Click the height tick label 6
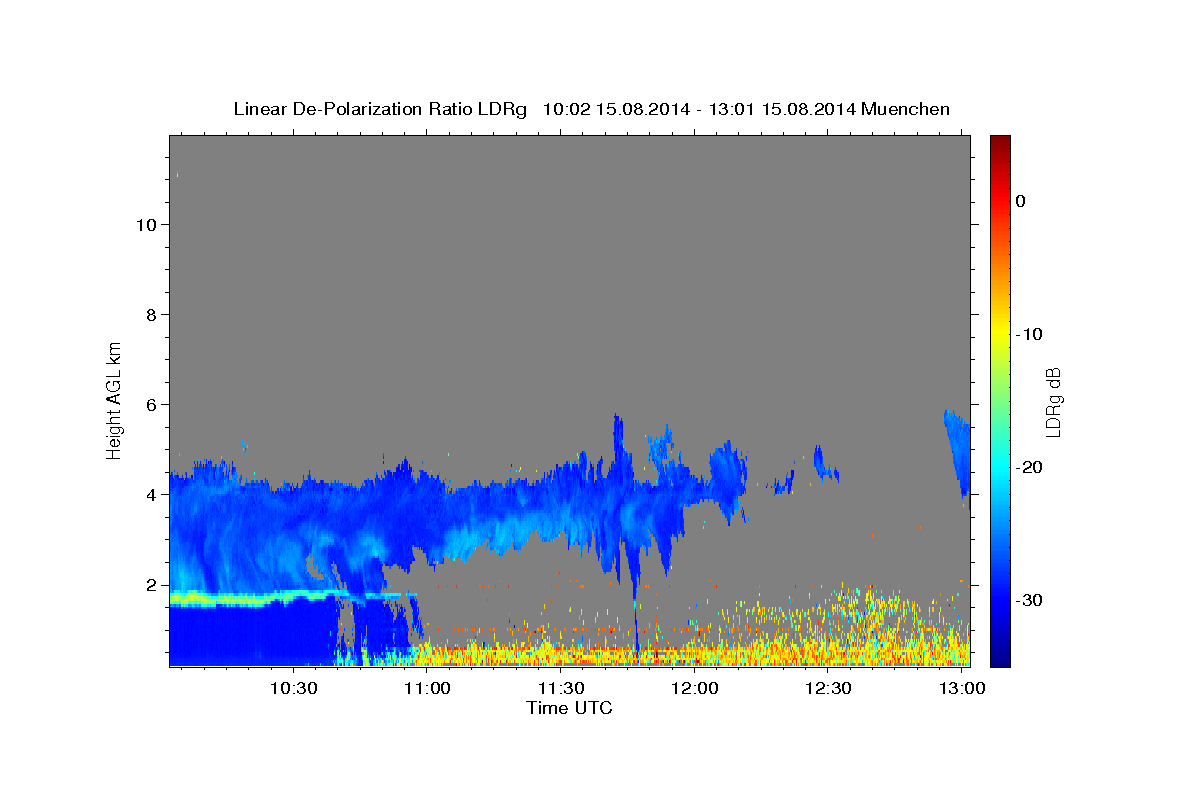The width and height of the screenshot is (1200, 800). (x=151, y=404)
